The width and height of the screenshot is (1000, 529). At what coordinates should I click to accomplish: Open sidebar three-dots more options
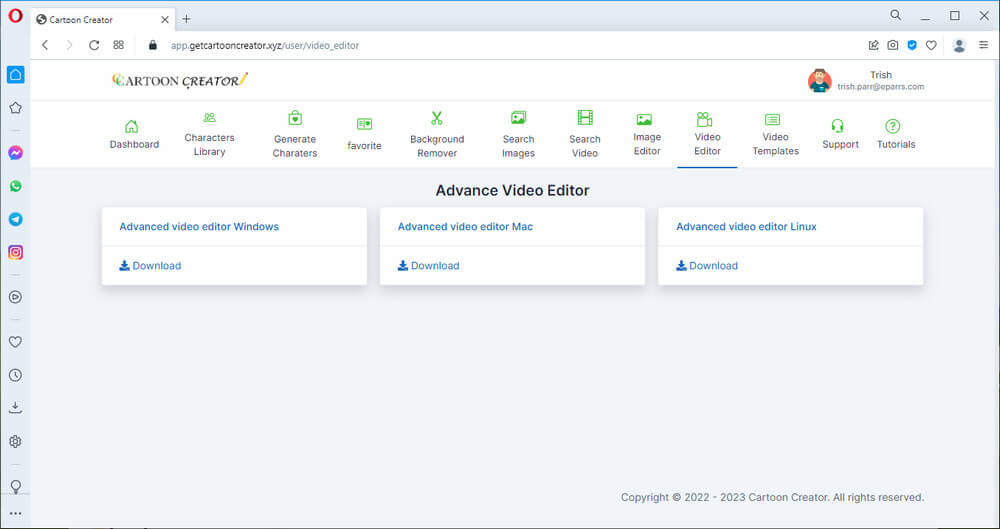point(16,514)
